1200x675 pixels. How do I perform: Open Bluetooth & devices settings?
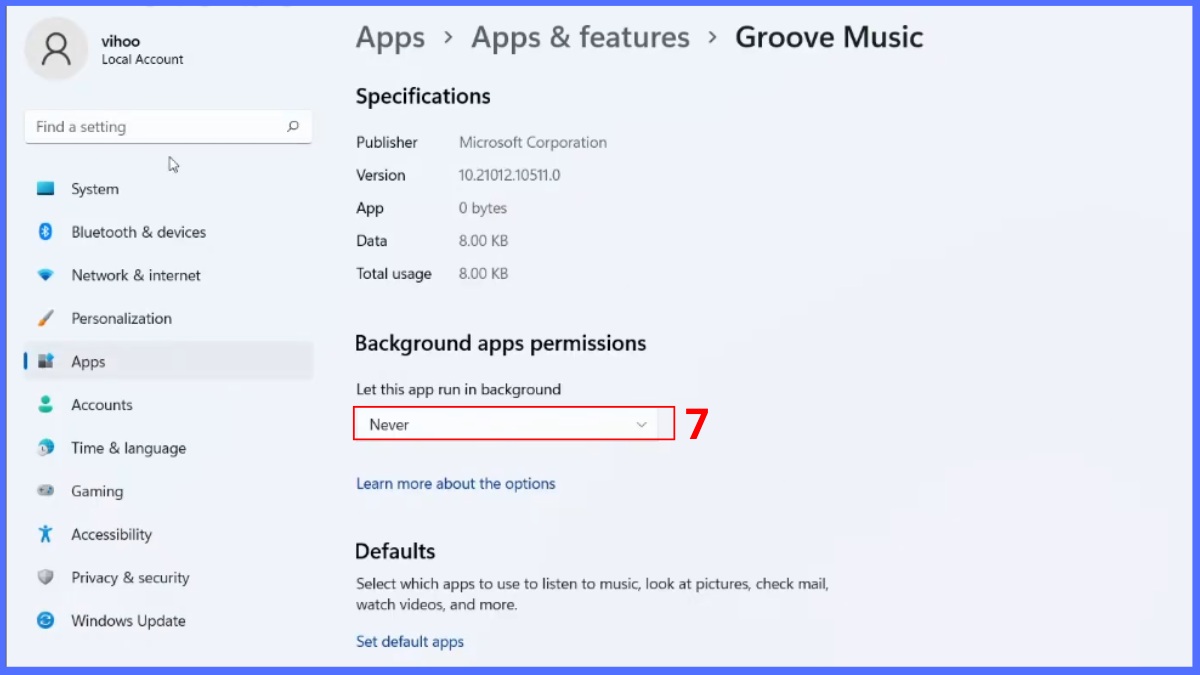click(x=168, y=232)
